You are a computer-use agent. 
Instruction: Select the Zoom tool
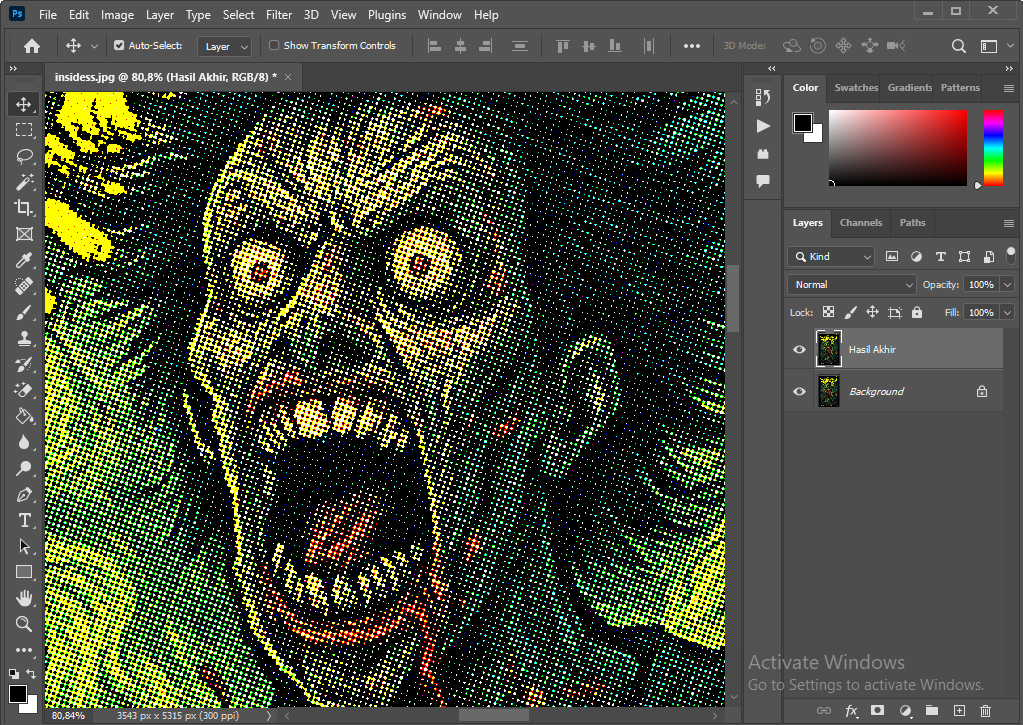click(x=24, y=624)
